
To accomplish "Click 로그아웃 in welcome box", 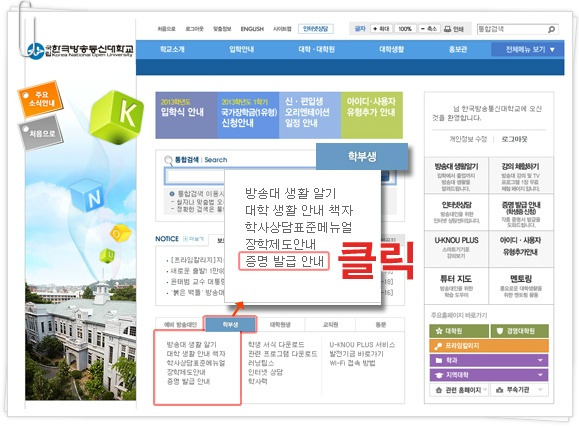I will [x=514, y=139].
